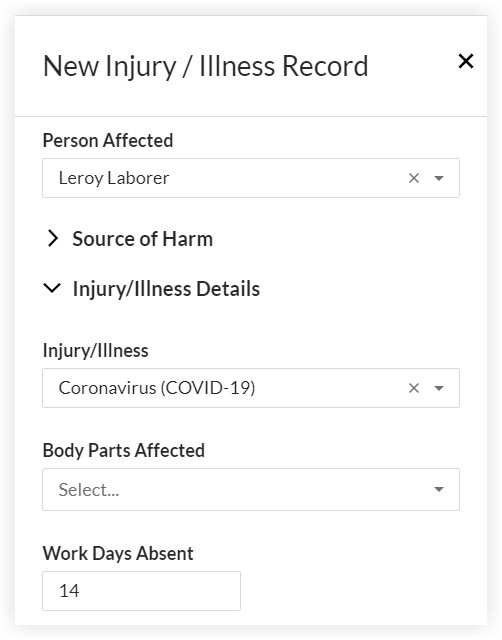Image resolution: width=502 pixels, height=640 pixels.
Task: Open the Body Parts Affected arrow
Action: click(x=439, y=489)
